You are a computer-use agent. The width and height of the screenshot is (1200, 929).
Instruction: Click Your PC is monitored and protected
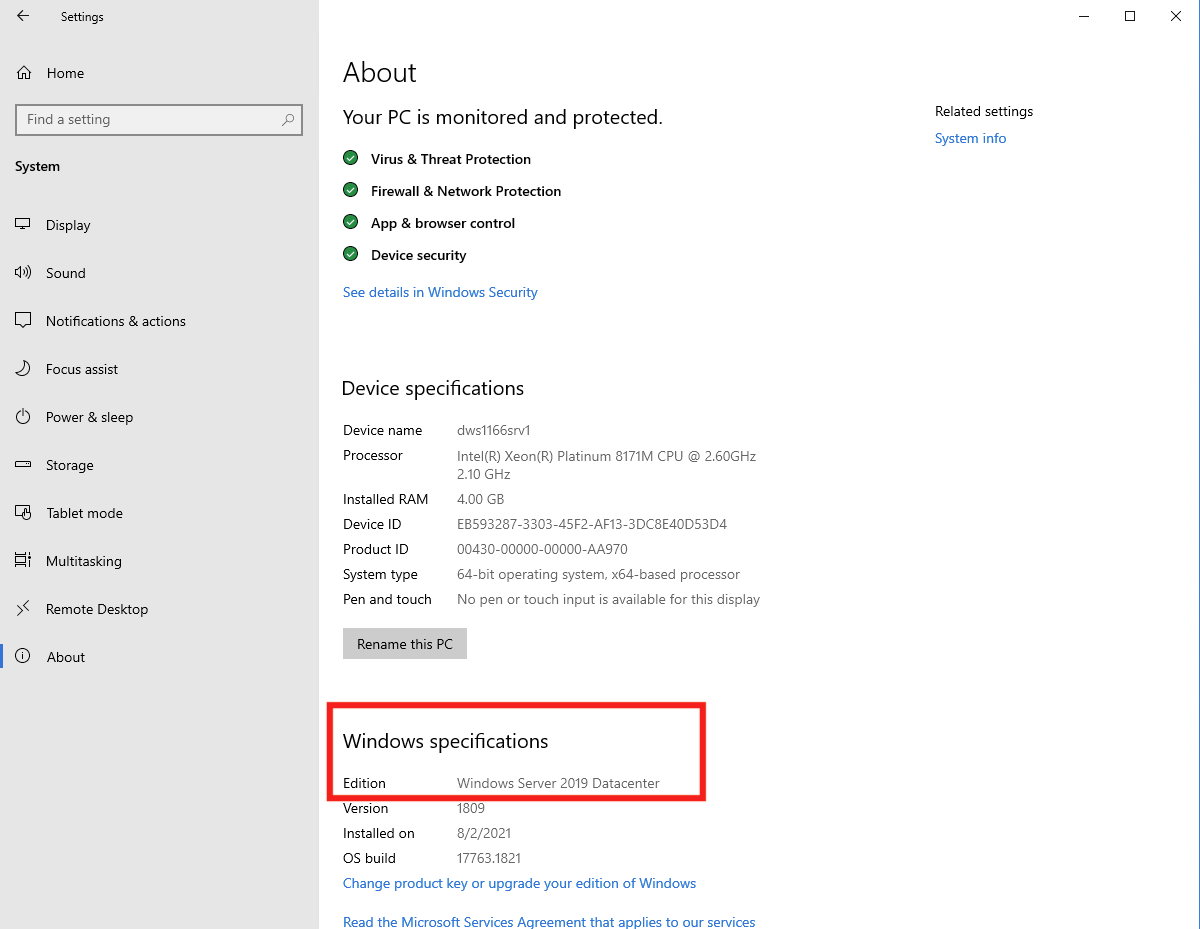click(503, 117)
